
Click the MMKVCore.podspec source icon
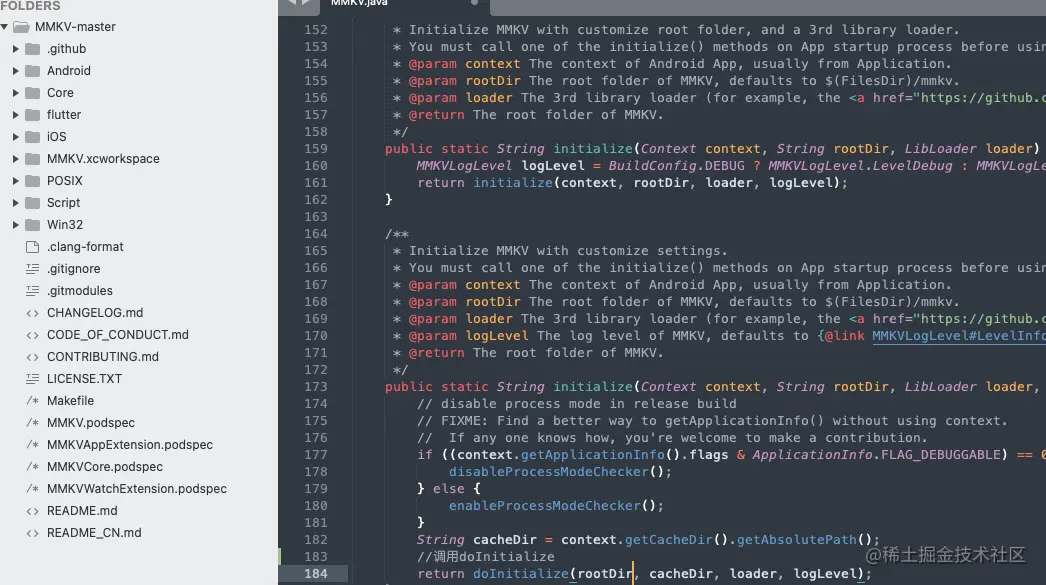pyautogui.click(x=33, y=467)
